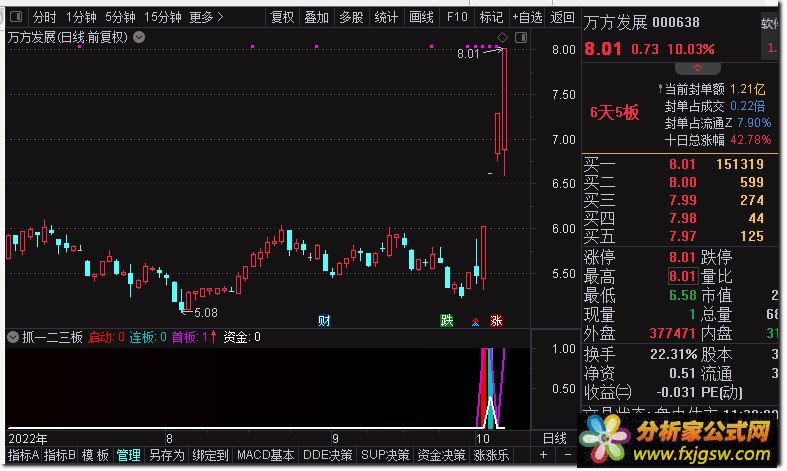Click the 外盘 value 377471
The image size is (787, 471).
click(672, 333)
